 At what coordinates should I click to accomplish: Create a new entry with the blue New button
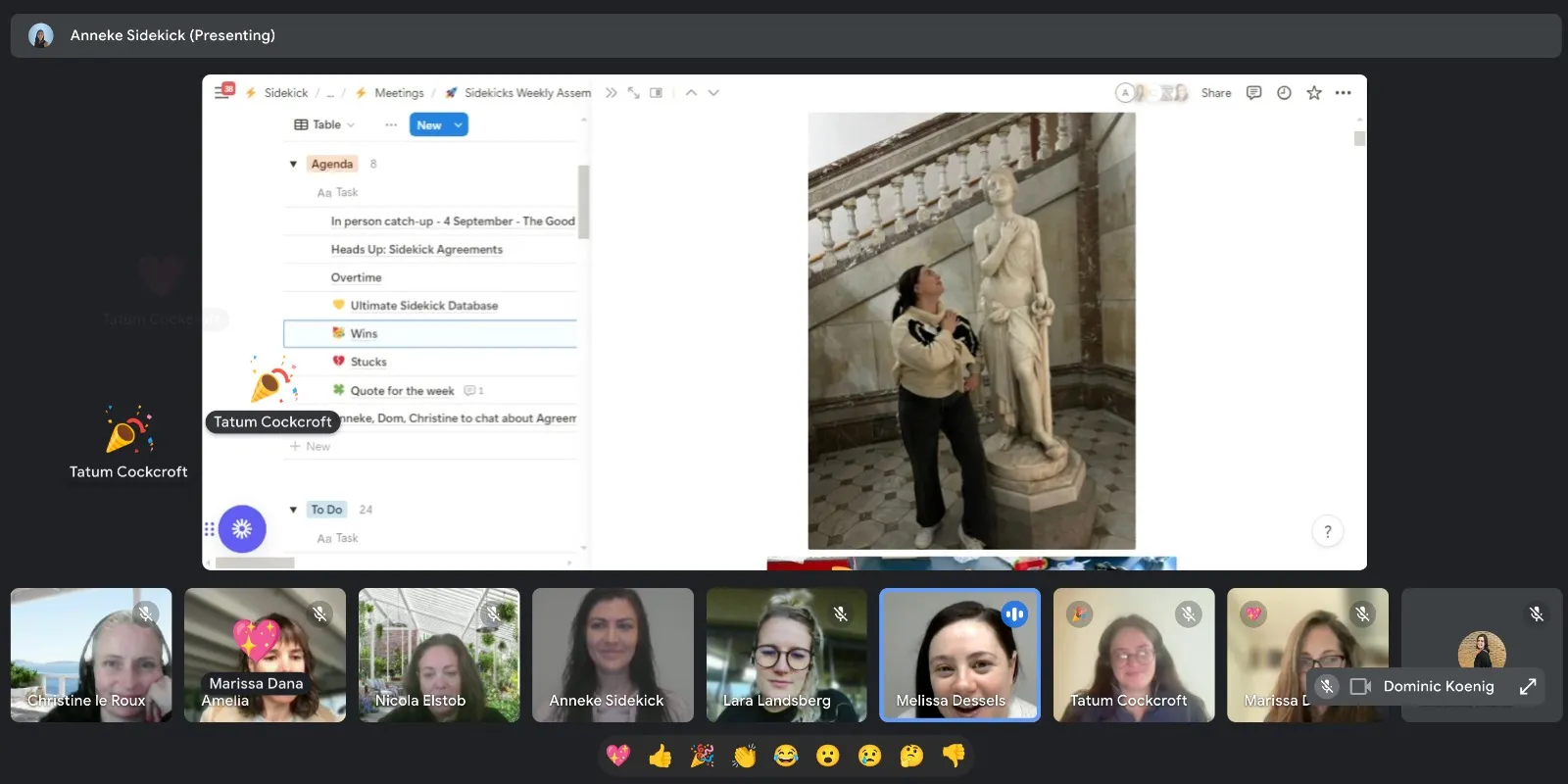[429, 124]
